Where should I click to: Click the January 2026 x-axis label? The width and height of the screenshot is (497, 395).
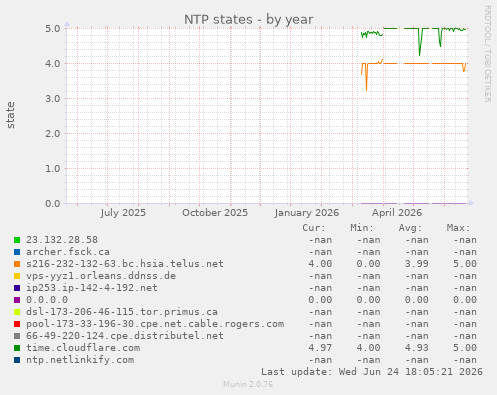(307, 213)
